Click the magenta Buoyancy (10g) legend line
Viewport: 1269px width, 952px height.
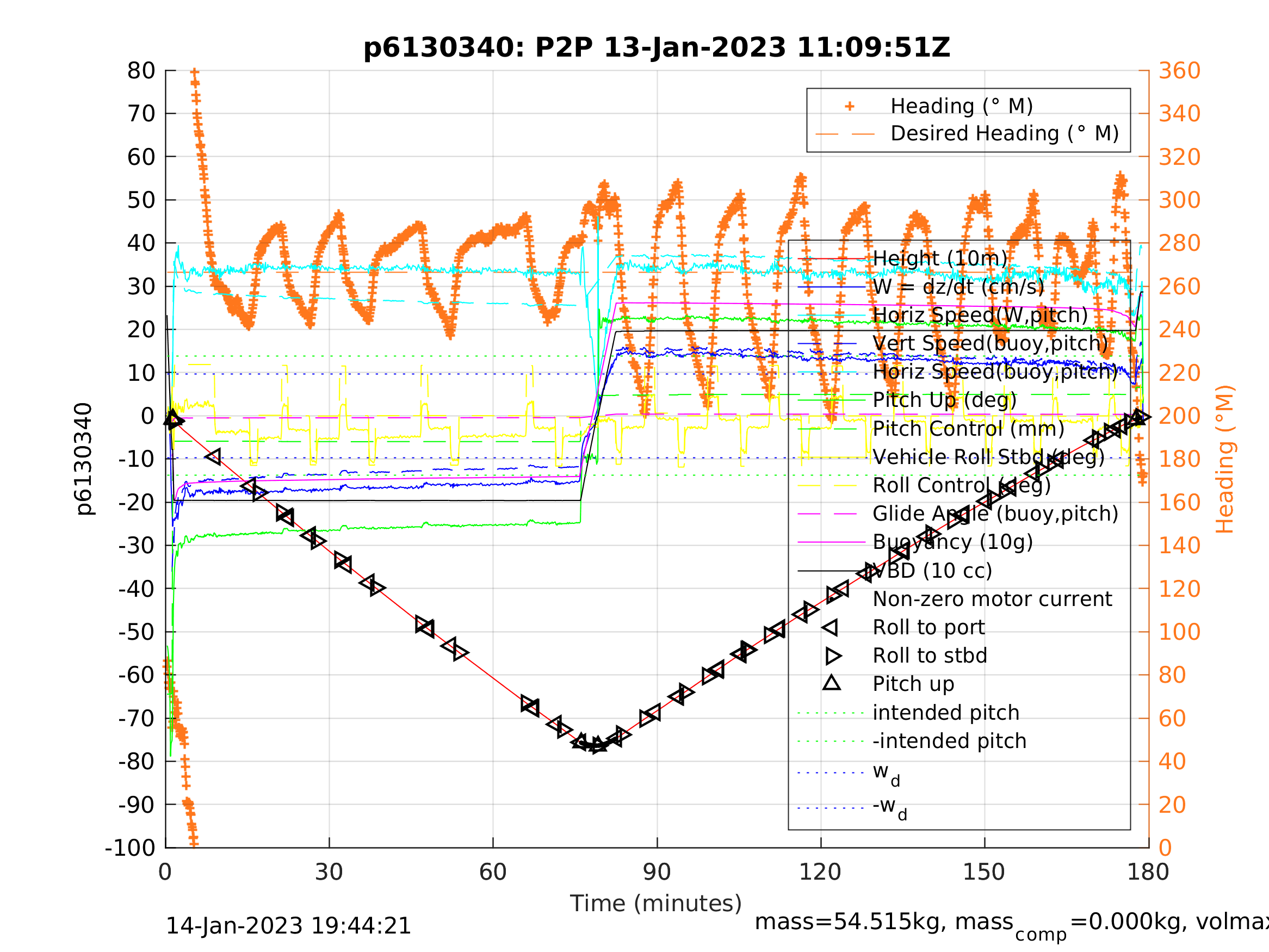point(831,542)
